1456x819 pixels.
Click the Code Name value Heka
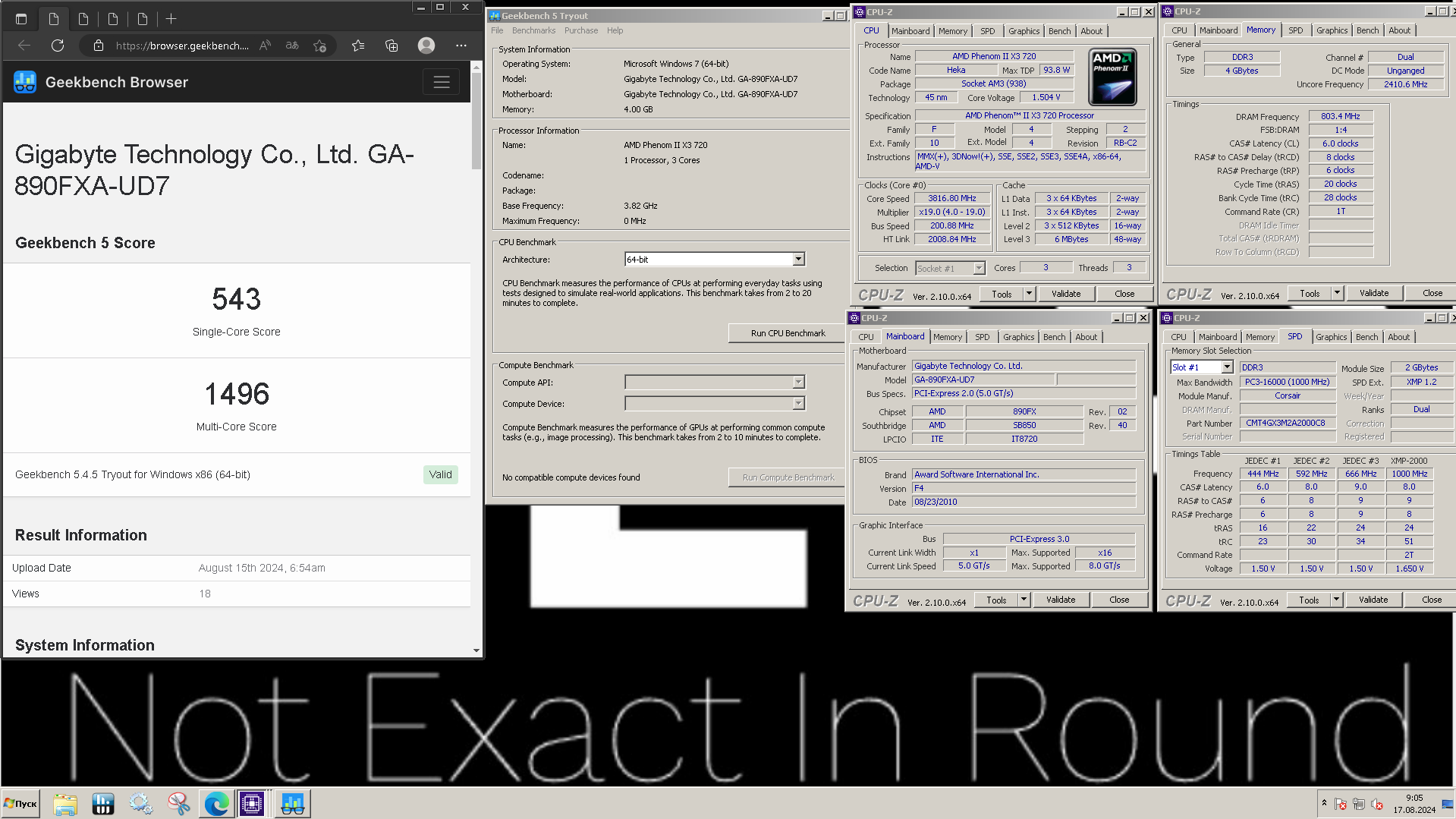pos(956,70)
